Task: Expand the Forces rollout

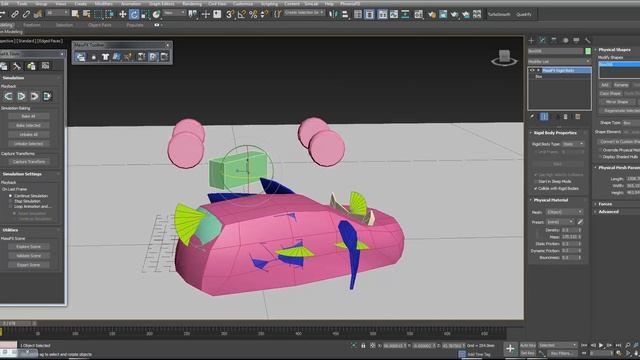Action: pyautogui.click(x=605, y=204)
